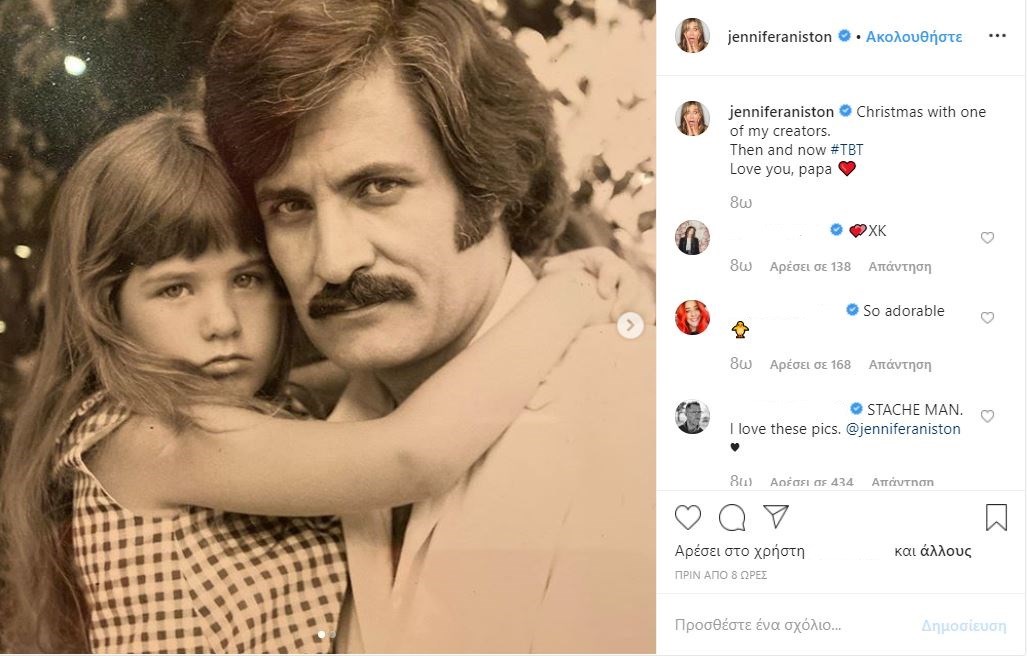Open the avatar of the 'So adorable' commenter
This screenshot has width=1027, height=656.
click(x=692, y=317)
